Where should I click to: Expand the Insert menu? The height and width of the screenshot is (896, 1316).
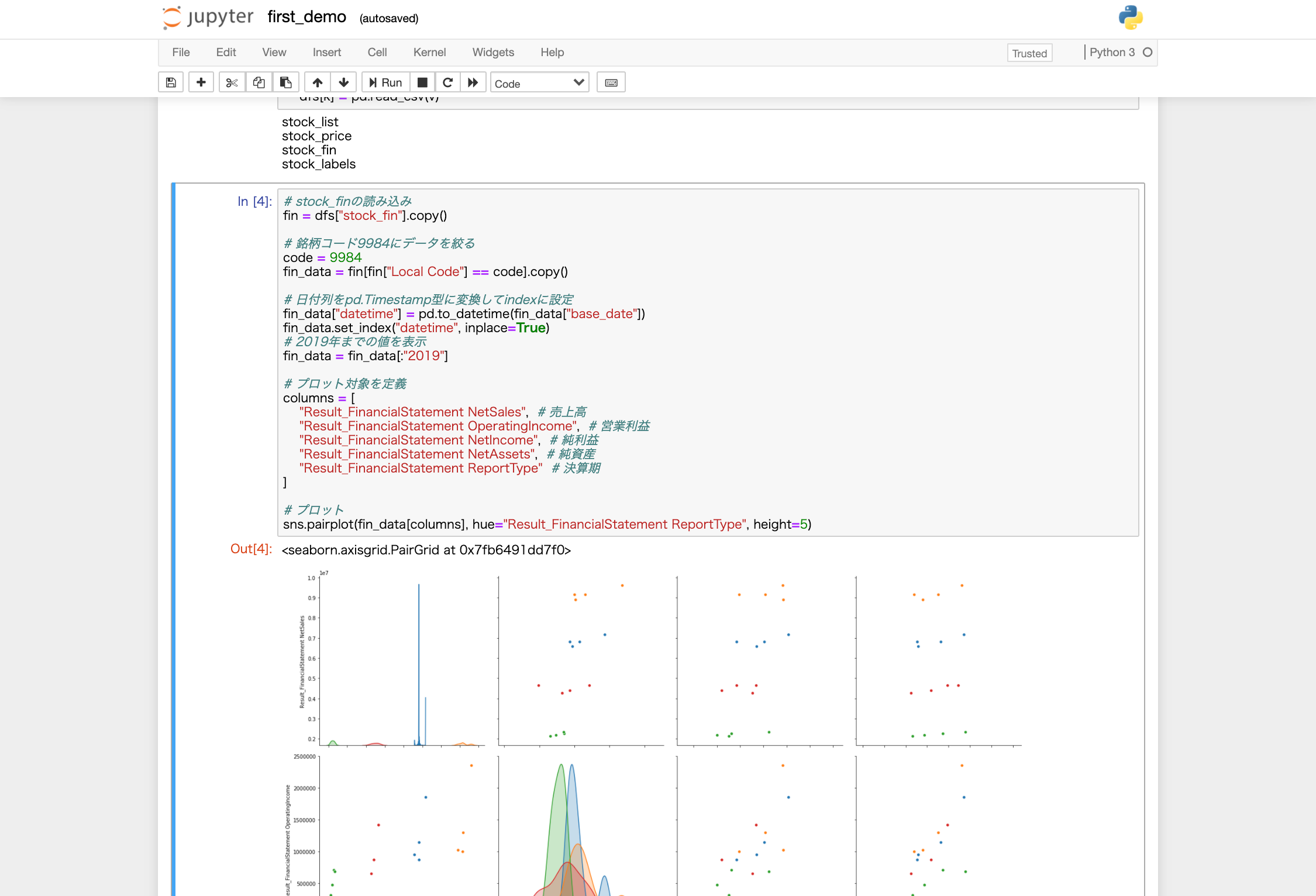click(x=326, y=52)
